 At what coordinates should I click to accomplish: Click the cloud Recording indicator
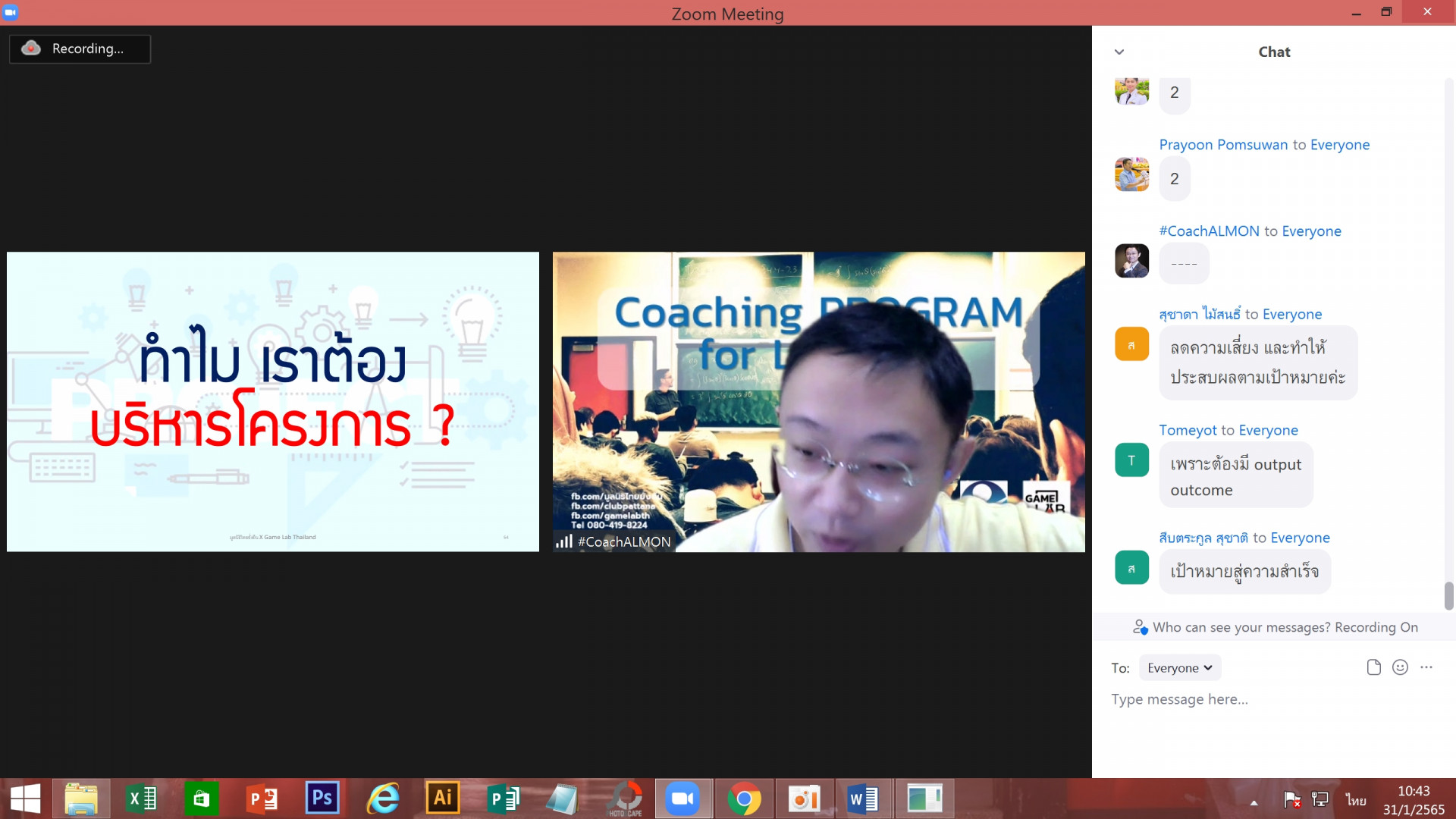click(80, 49)
